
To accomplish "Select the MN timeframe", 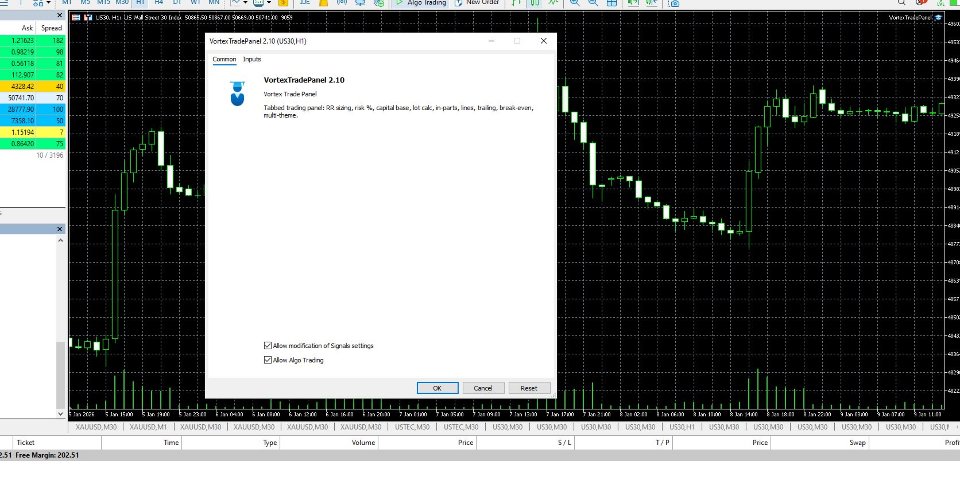I will point(214,2).
